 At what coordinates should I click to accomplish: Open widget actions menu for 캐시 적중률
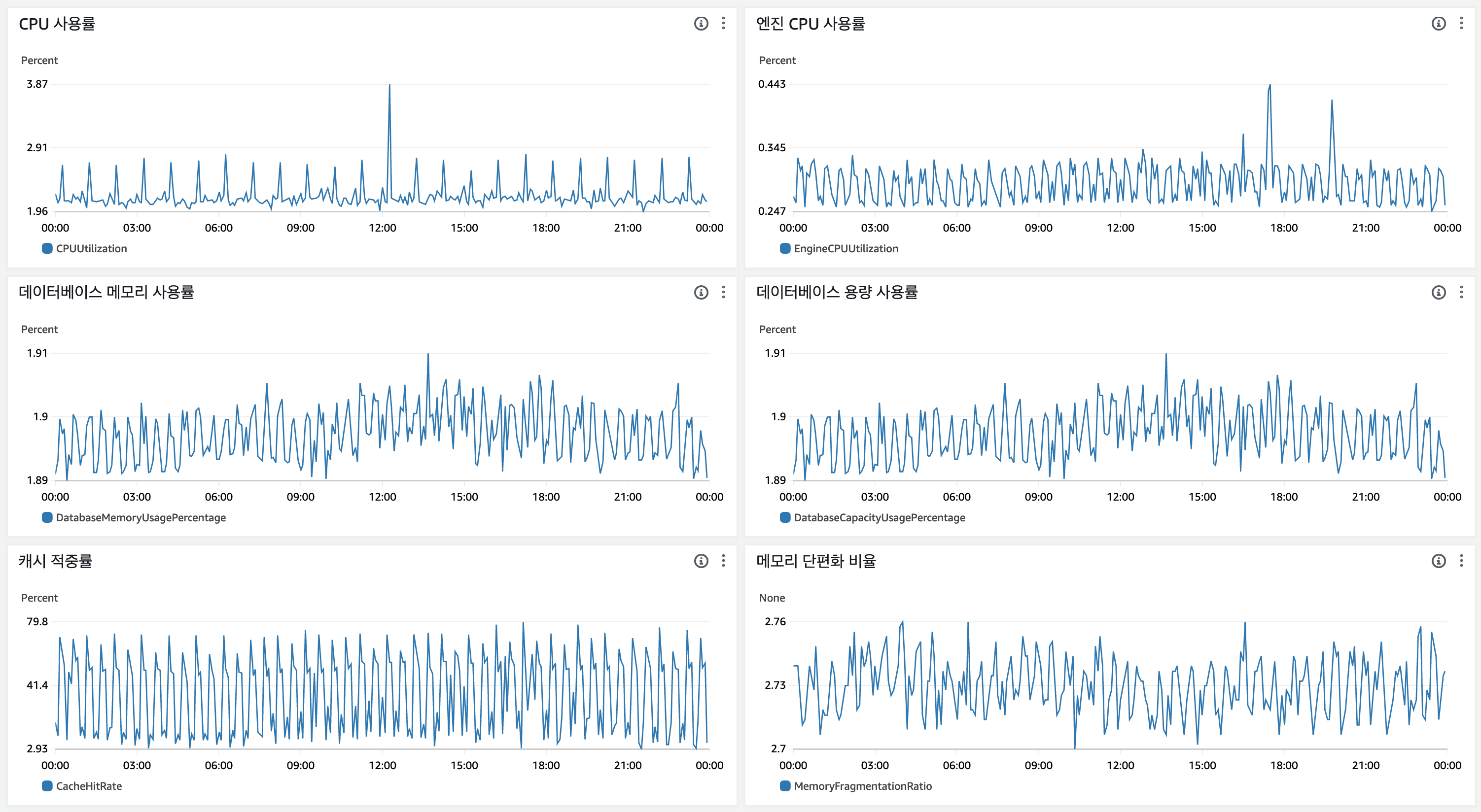(723, 561)
